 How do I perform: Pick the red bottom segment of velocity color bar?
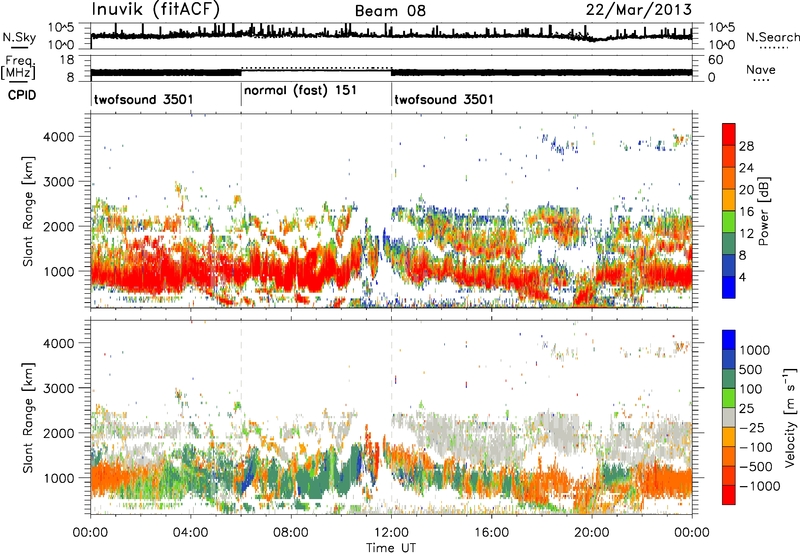point(729,495)
